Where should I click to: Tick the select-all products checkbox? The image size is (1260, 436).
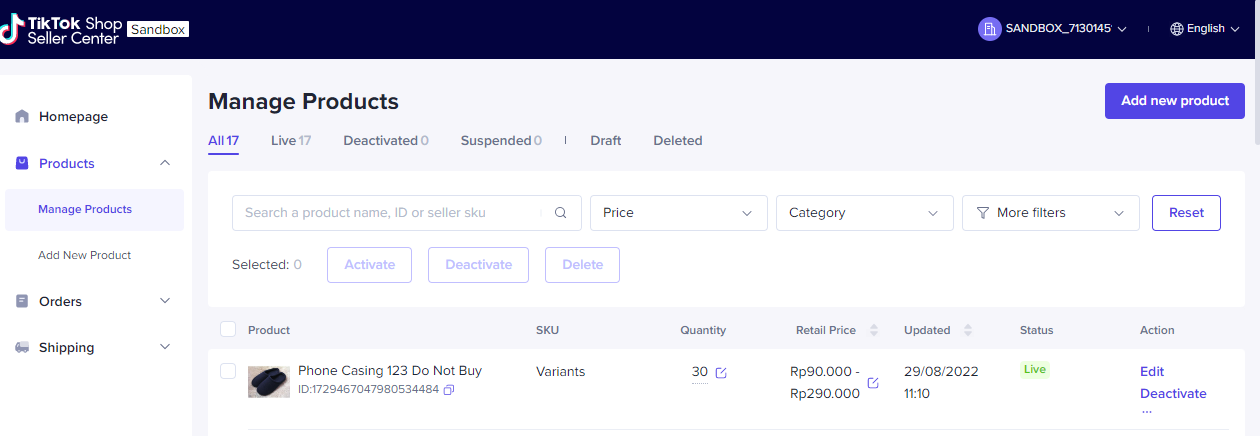[228, 330]
